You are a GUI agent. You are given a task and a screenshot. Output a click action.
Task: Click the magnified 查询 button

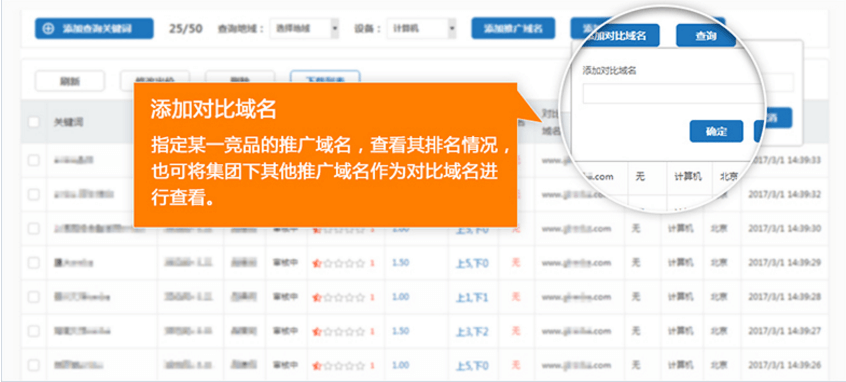pos(706,36)
